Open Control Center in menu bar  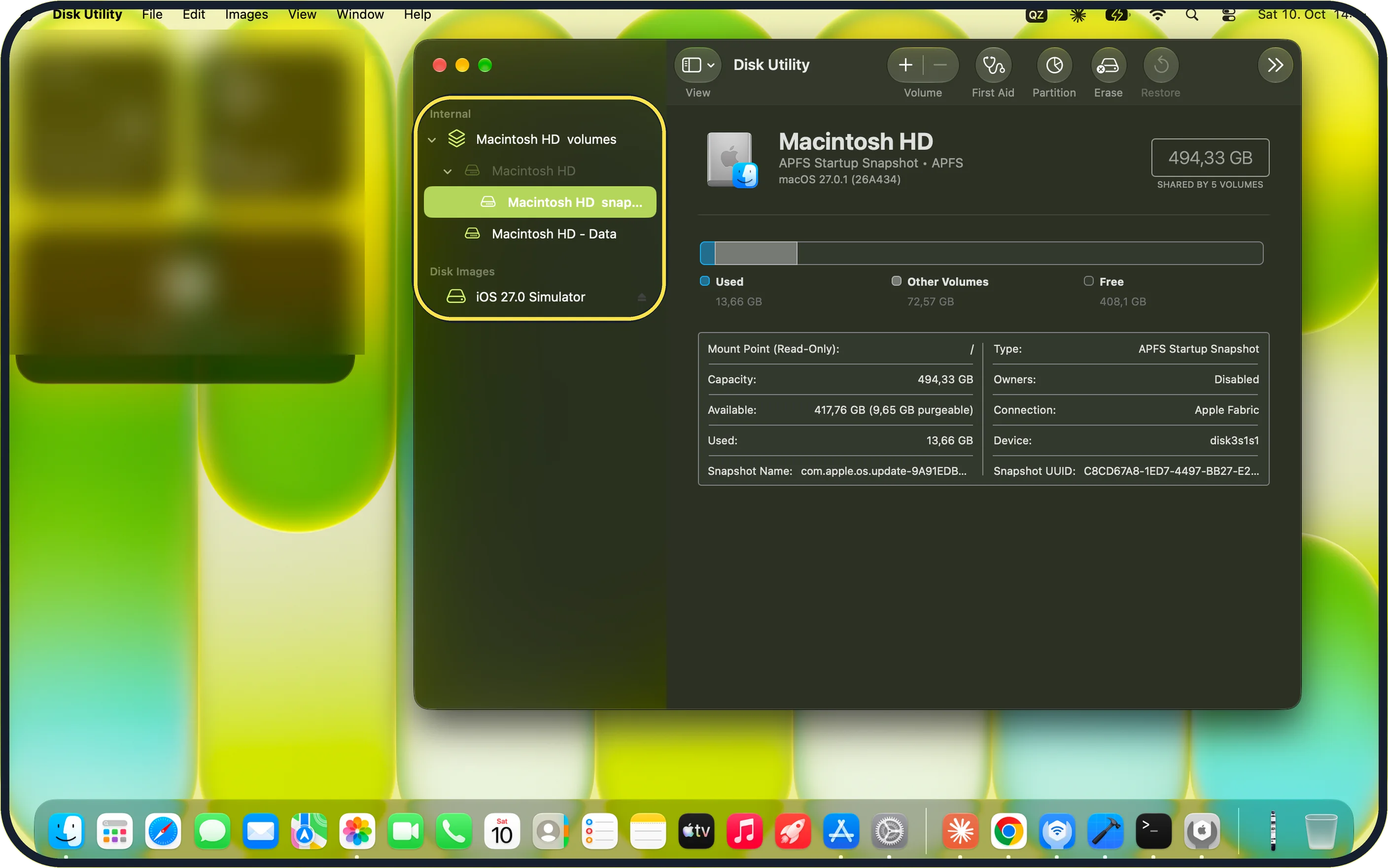tap(1228, 14)
